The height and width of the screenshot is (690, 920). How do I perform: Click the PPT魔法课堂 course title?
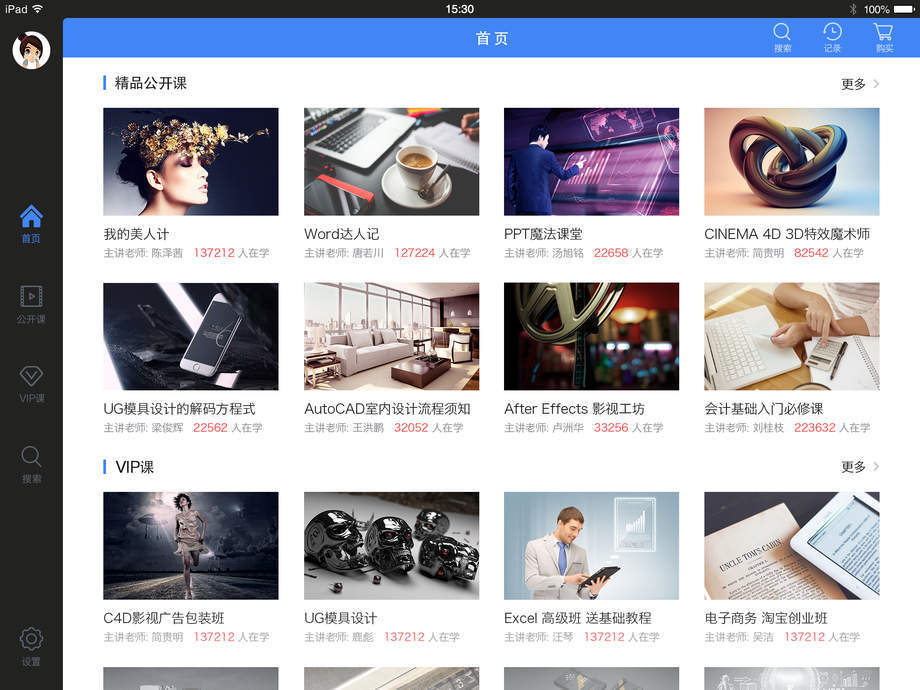point(543,234)
